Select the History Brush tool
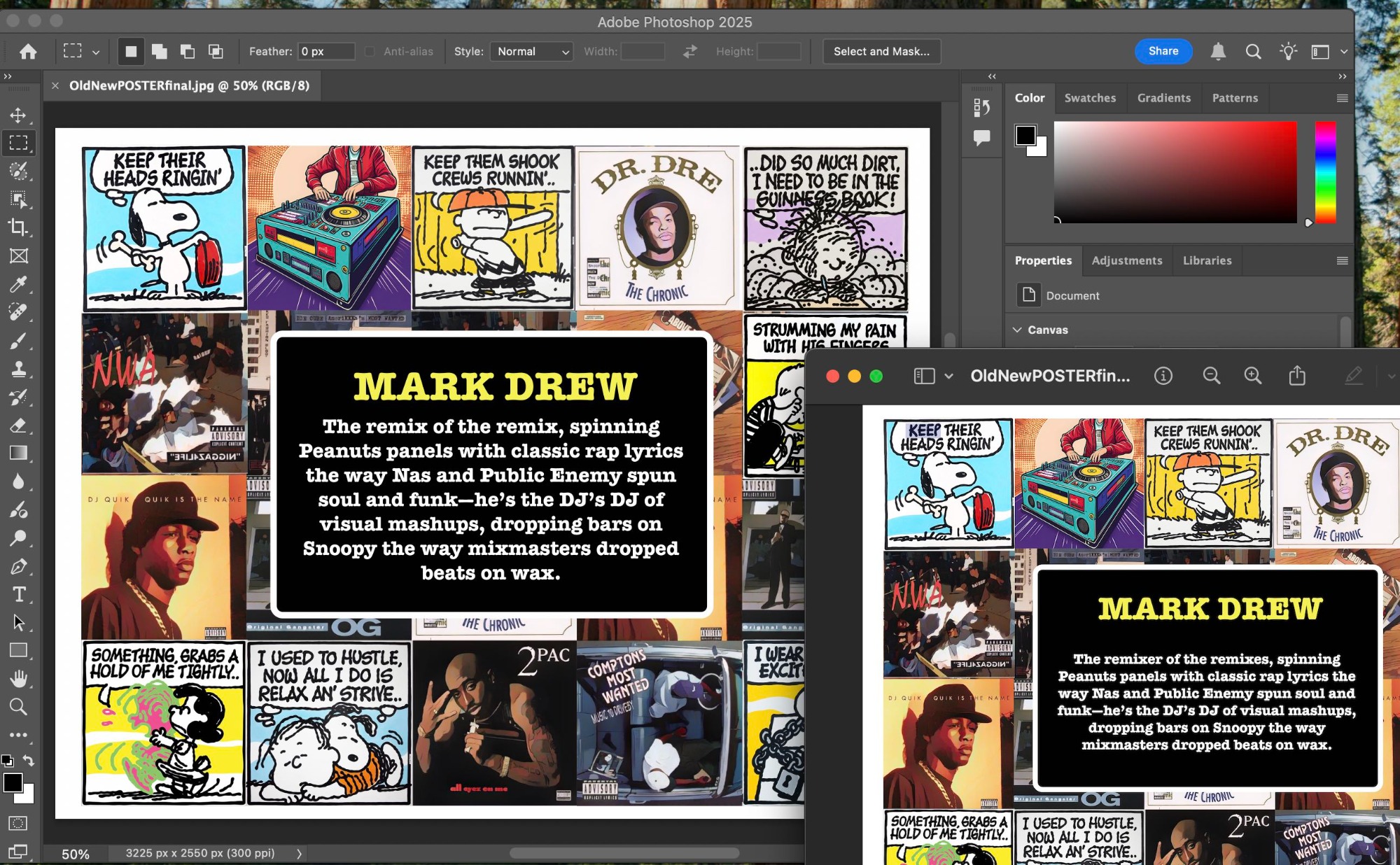Screen dimensions: 1400x865 pos(18,397)
